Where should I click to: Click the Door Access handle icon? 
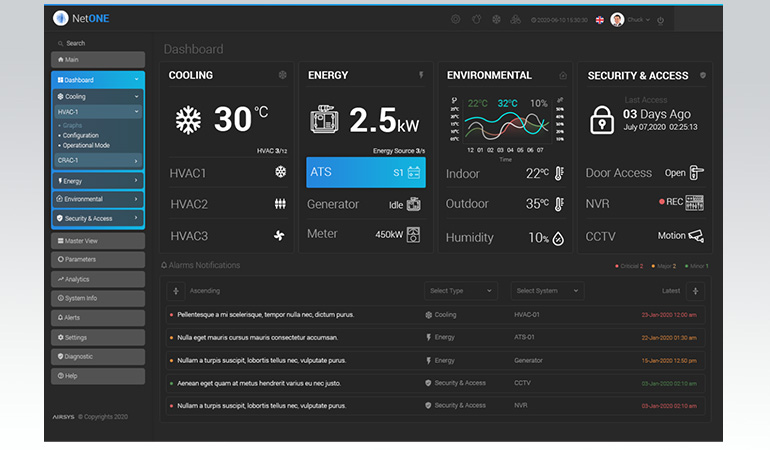(x=696, y=172)
